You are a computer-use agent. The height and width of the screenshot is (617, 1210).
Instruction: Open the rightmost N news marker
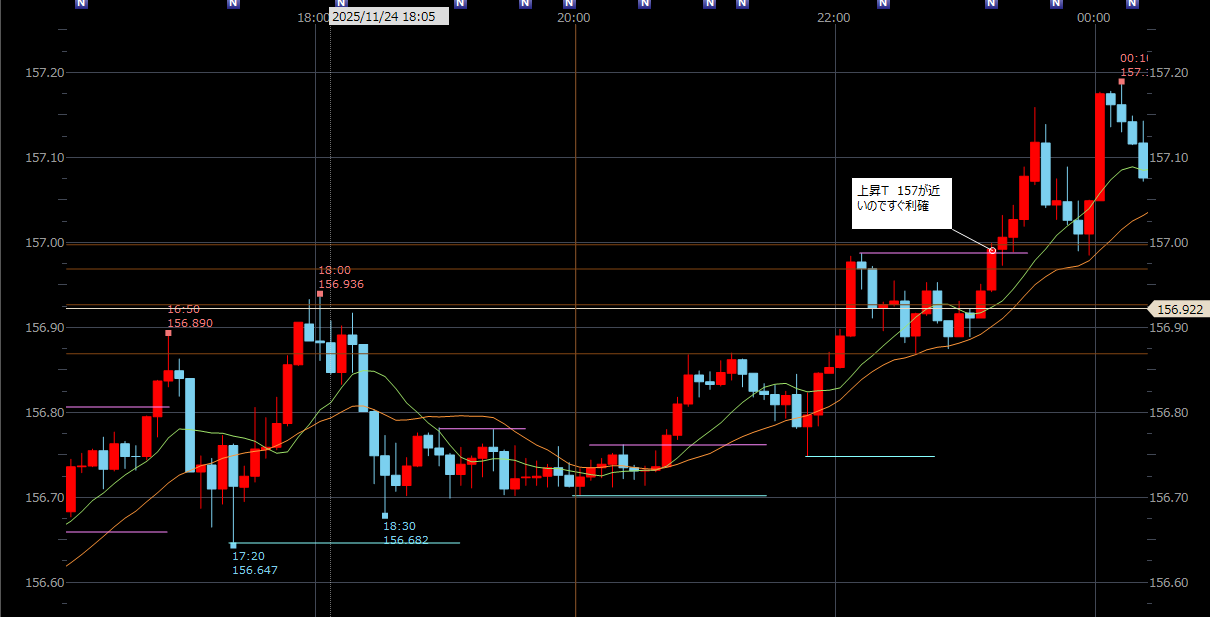click(1132, 4)
